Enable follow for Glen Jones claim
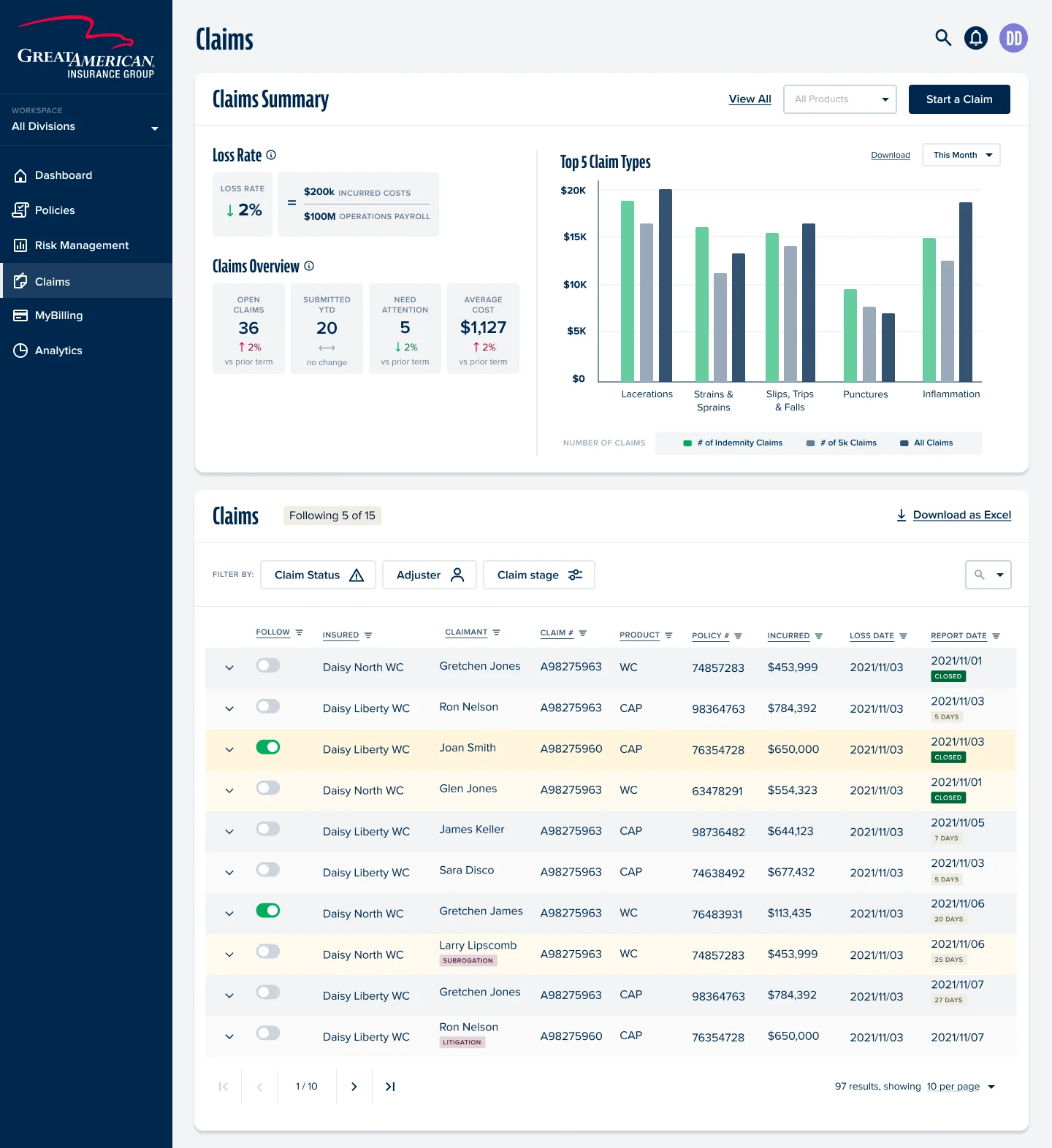The image size is (1052, 1148). point(268,788)
